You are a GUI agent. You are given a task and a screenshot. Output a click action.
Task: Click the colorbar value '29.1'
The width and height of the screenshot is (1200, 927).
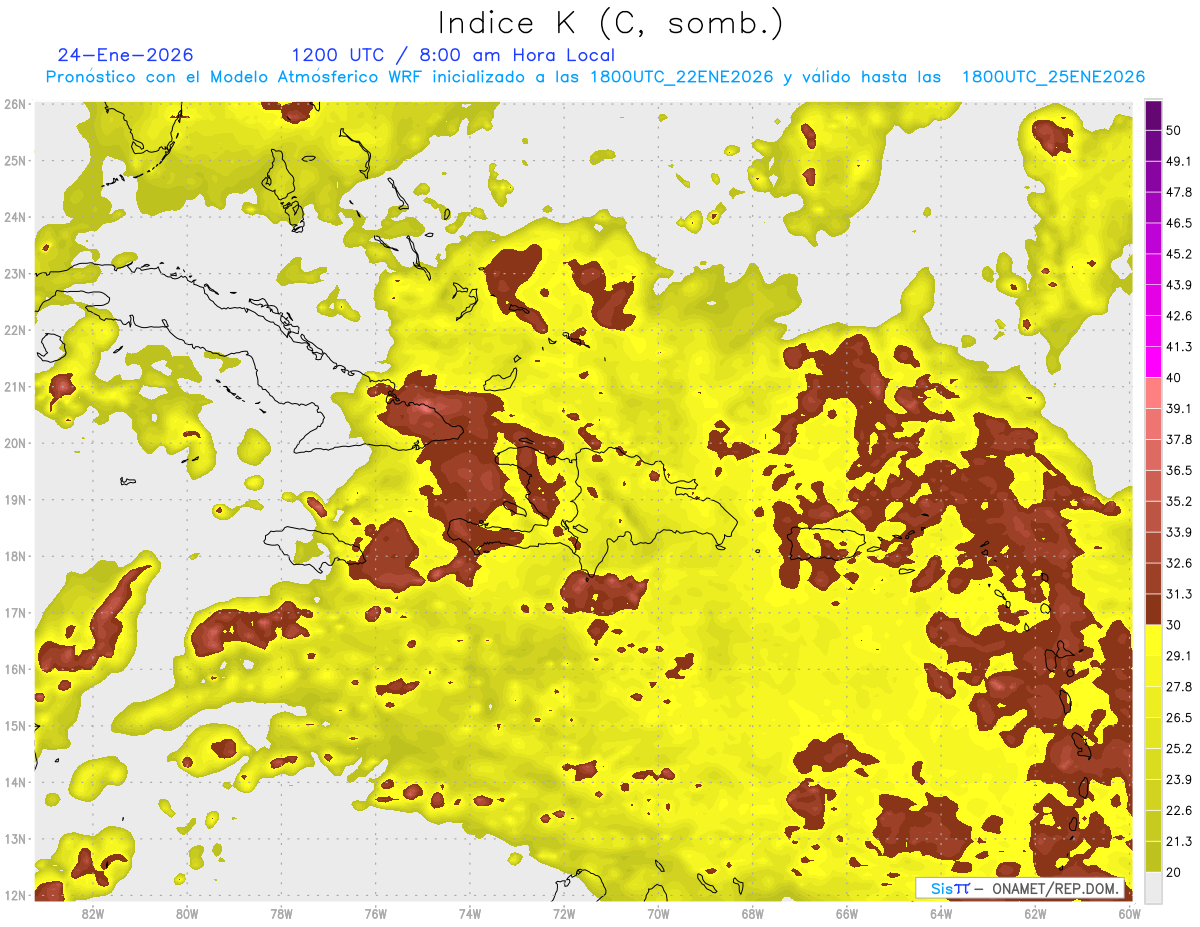[1179, 656]
